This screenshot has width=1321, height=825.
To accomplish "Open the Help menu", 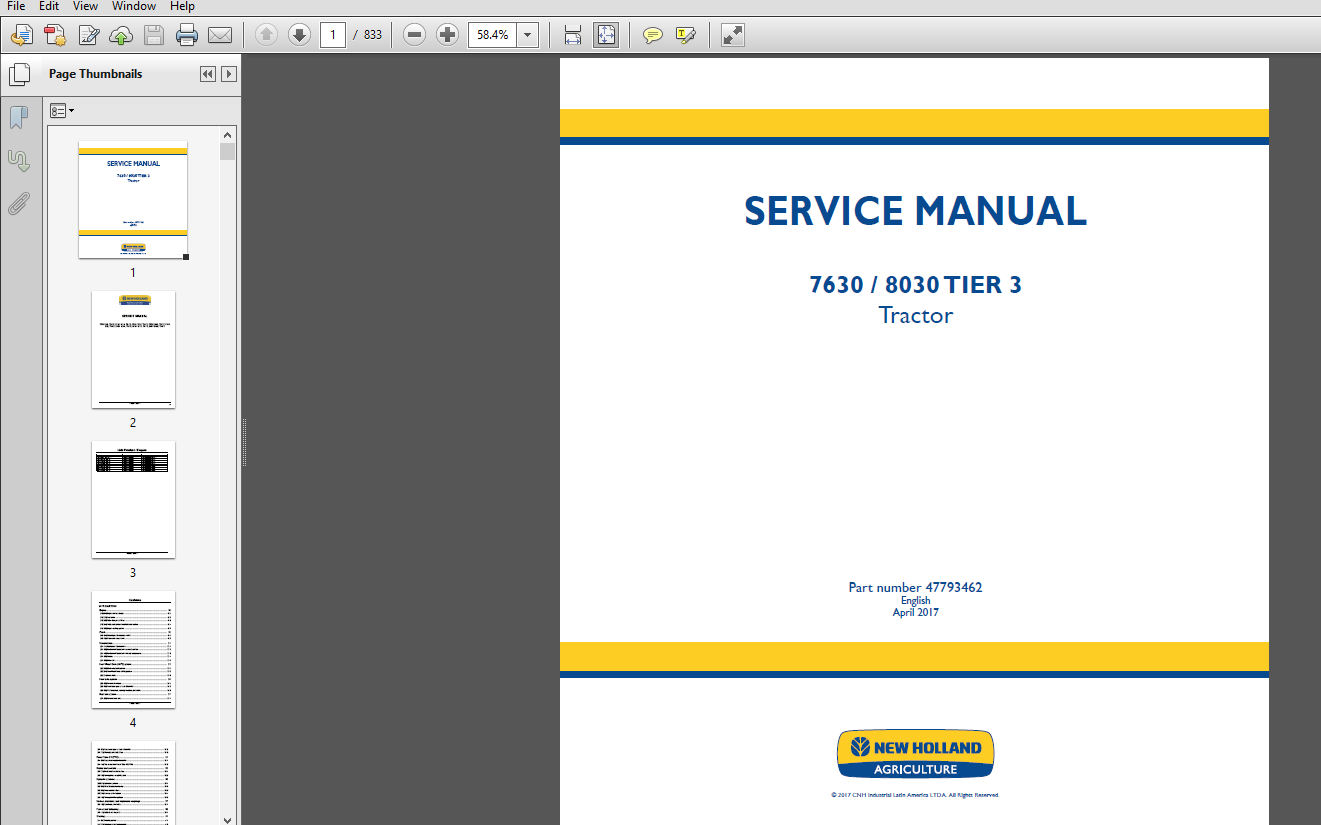I will (x=182, y=6).
